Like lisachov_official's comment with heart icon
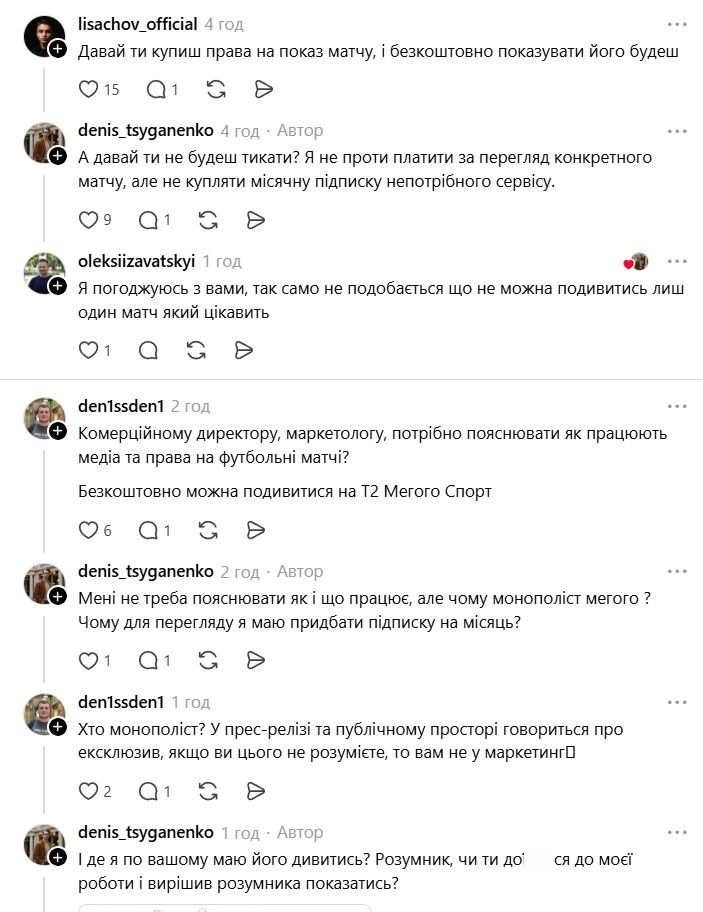This screenshot has width=703, height=912. pos(89,89)
